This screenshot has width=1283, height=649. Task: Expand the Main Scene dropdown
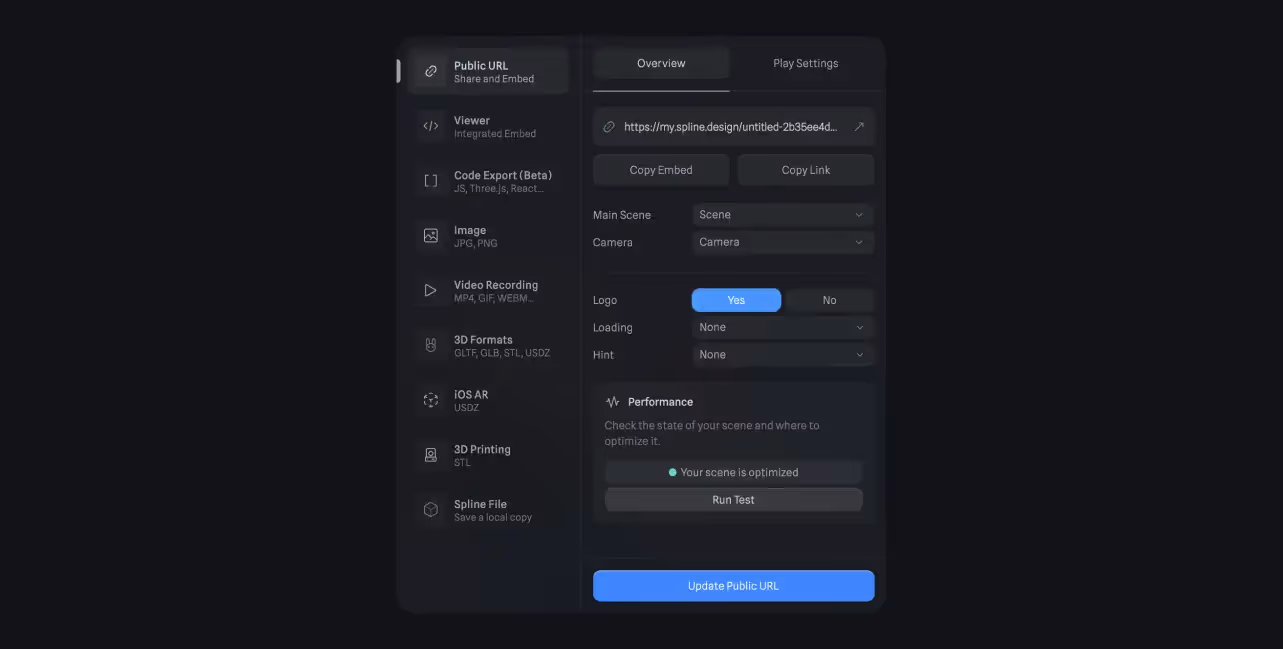pyautogui.click(x=783, y=215)
